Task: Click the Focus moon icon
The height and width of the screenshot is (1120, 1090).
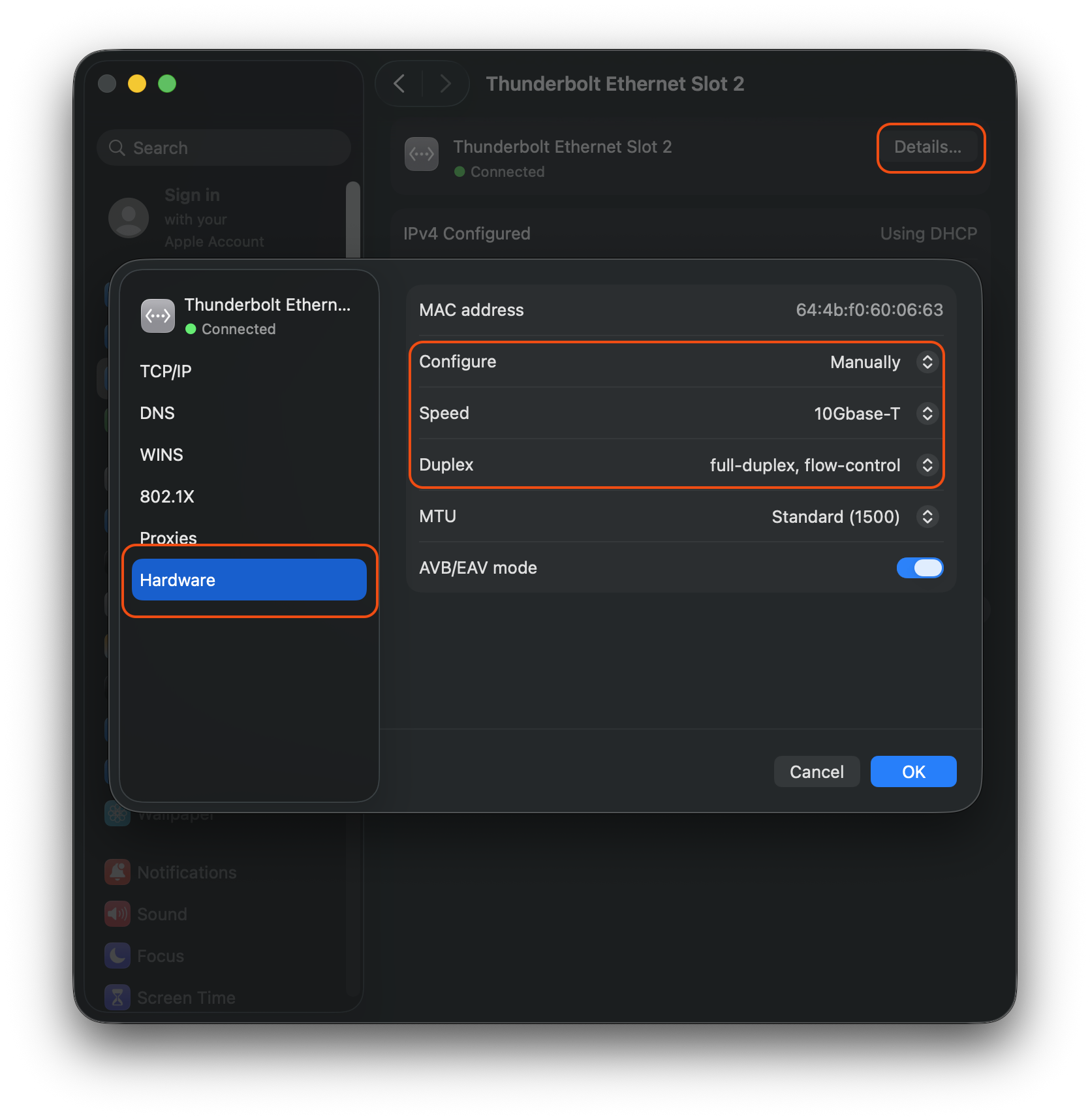Action: pyautogui.click(x=117, y=956)
